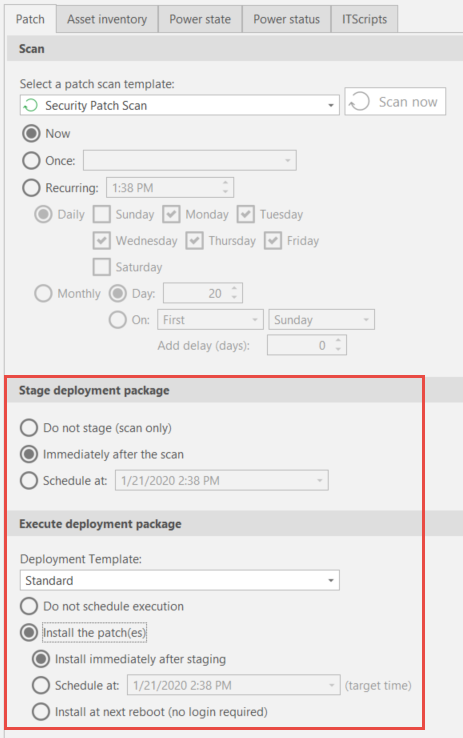Image resolution: width=463 pixels, height=738 pixels.
Task: Go to the ITScripts tab
Action: point(365,19)
